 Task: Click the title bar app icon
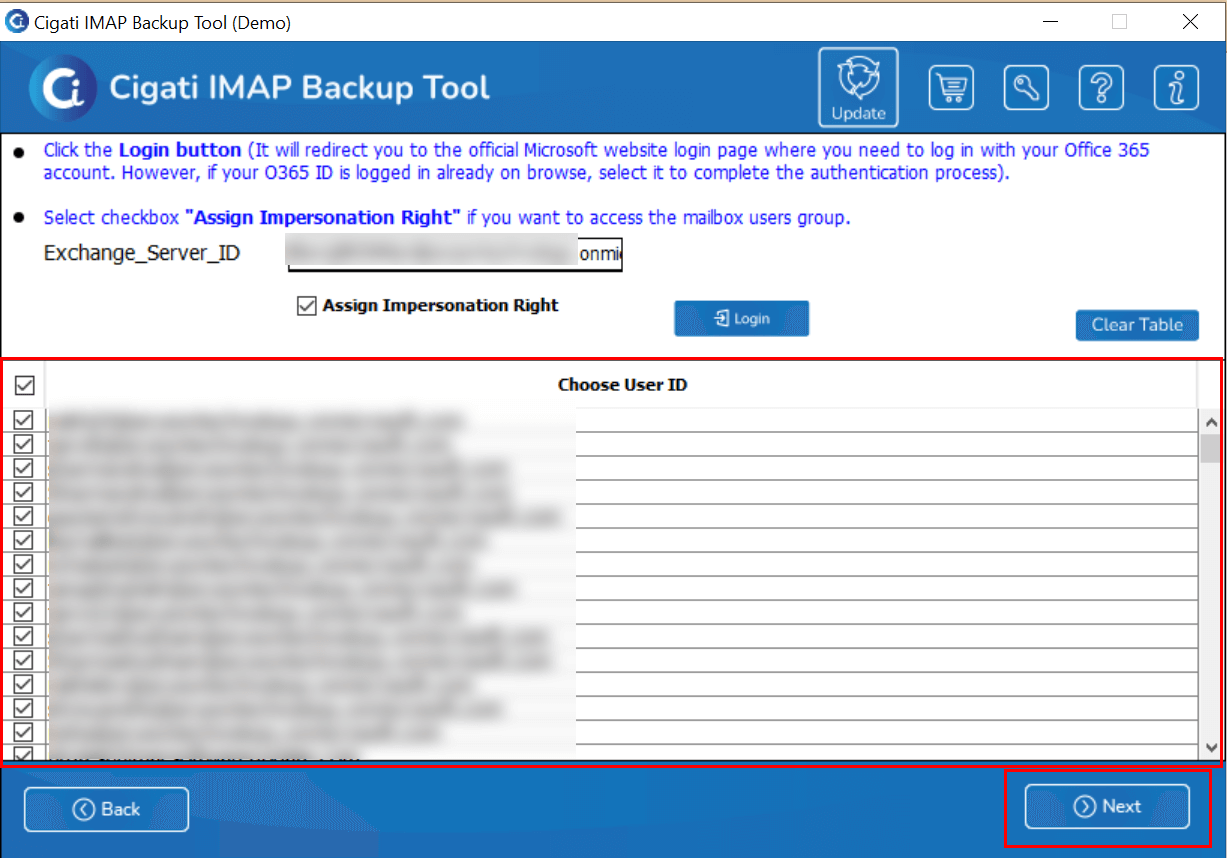click(x=16, y=21)
